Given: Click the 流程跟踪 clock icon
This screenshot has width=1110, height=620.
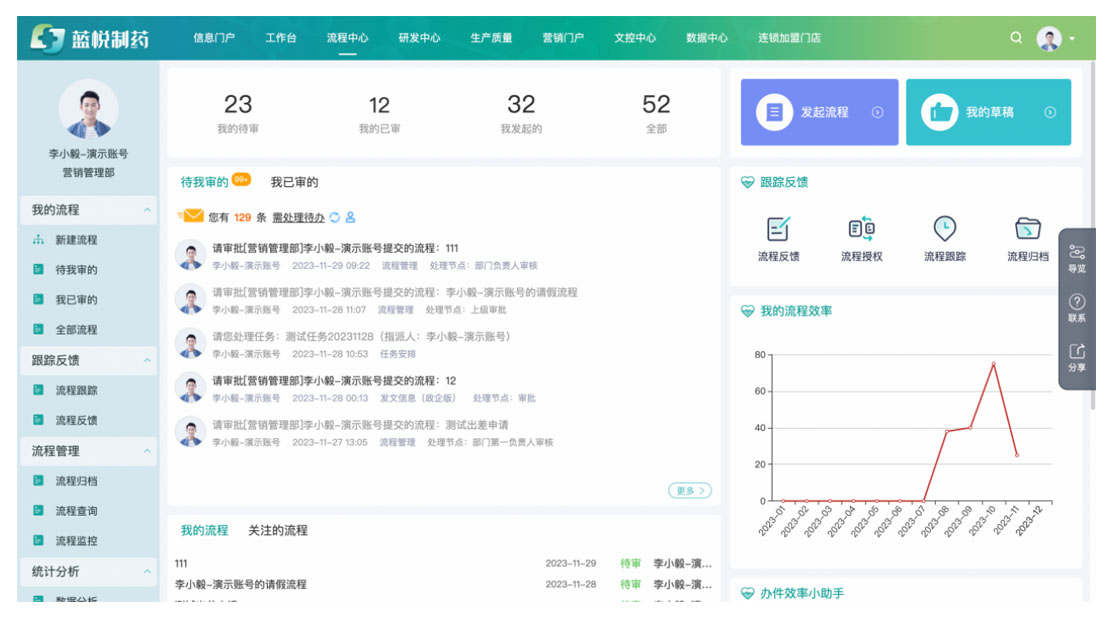Looking at the screenshot, I should (944, 229).
